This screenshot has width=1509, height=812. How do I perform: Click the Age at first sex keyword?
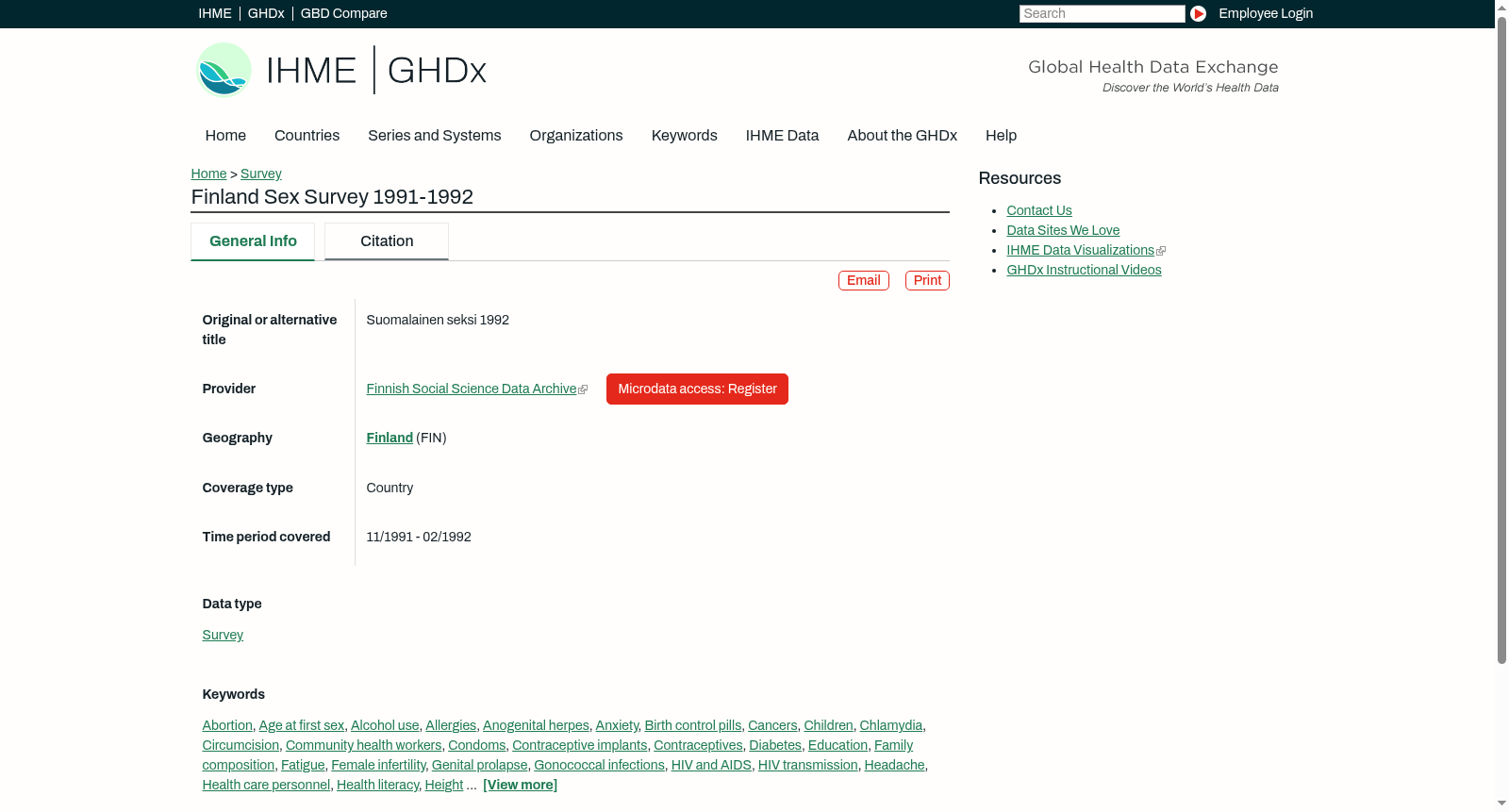pos(302,725)
